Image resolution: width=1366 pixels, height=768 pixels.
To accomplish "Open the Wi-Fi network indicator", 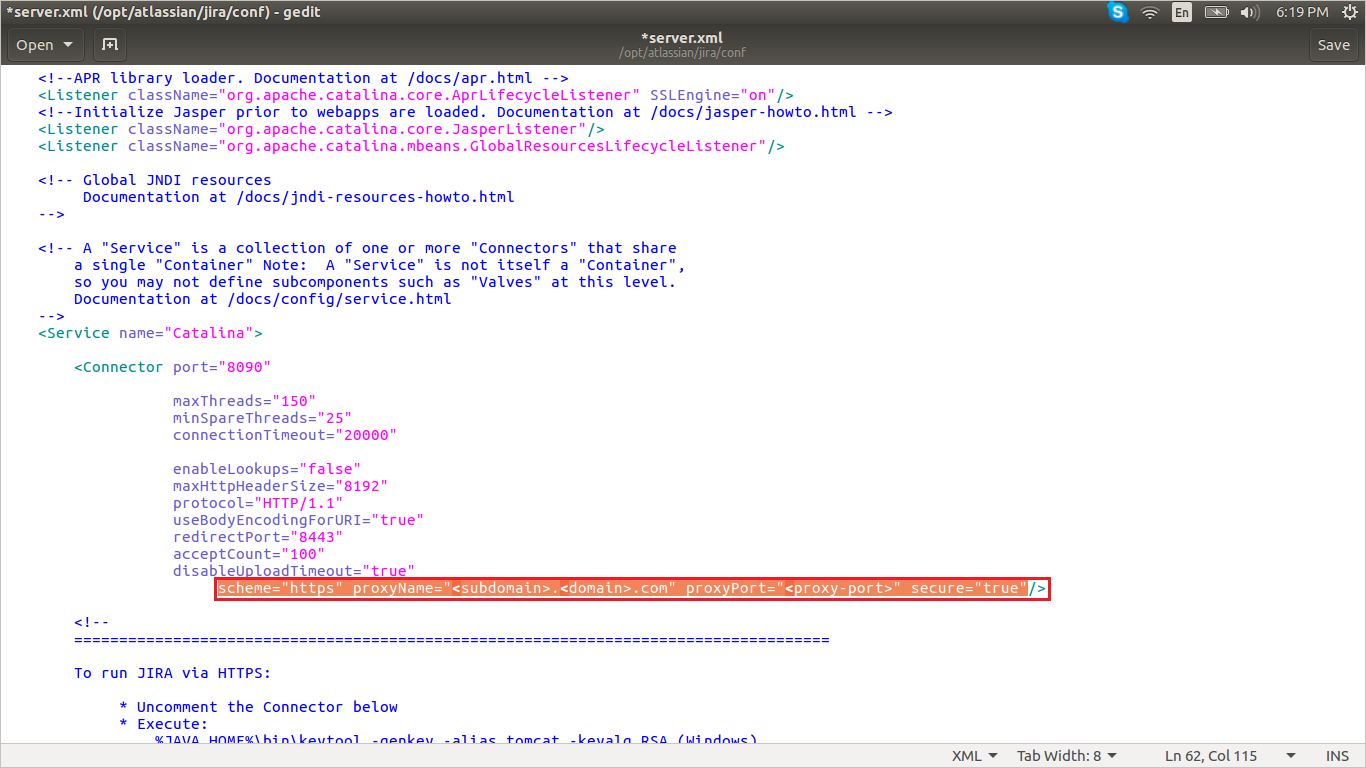I will (1149, 12).
